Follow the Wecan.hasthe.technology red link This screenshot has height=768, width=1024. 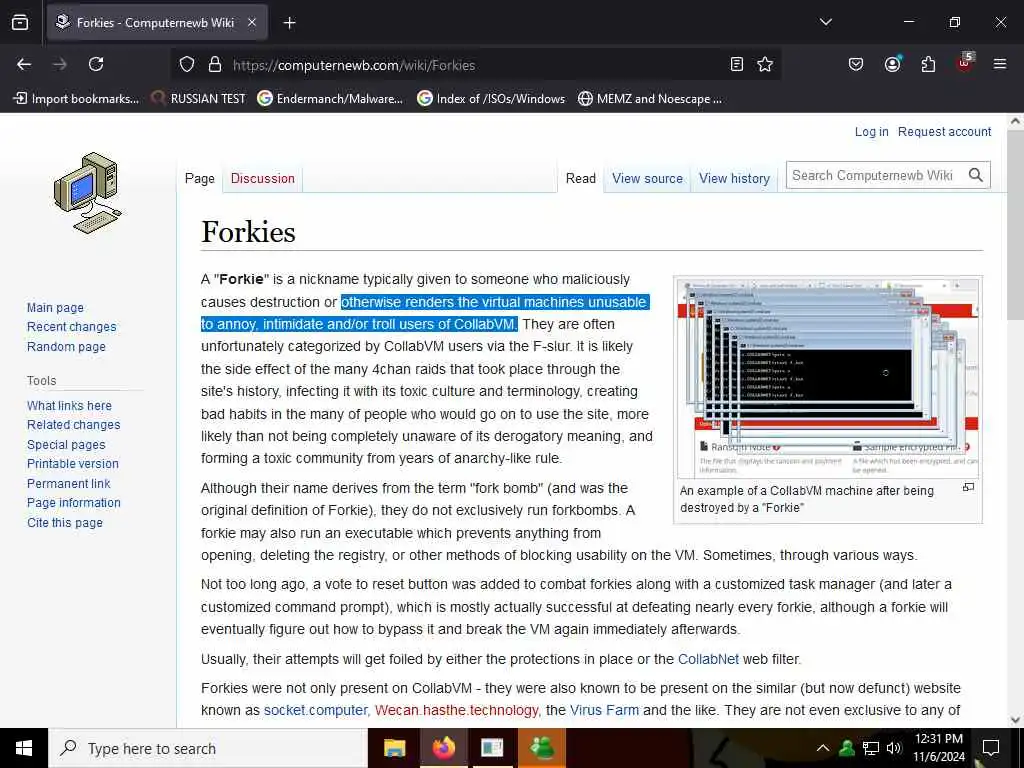[456, 710]
